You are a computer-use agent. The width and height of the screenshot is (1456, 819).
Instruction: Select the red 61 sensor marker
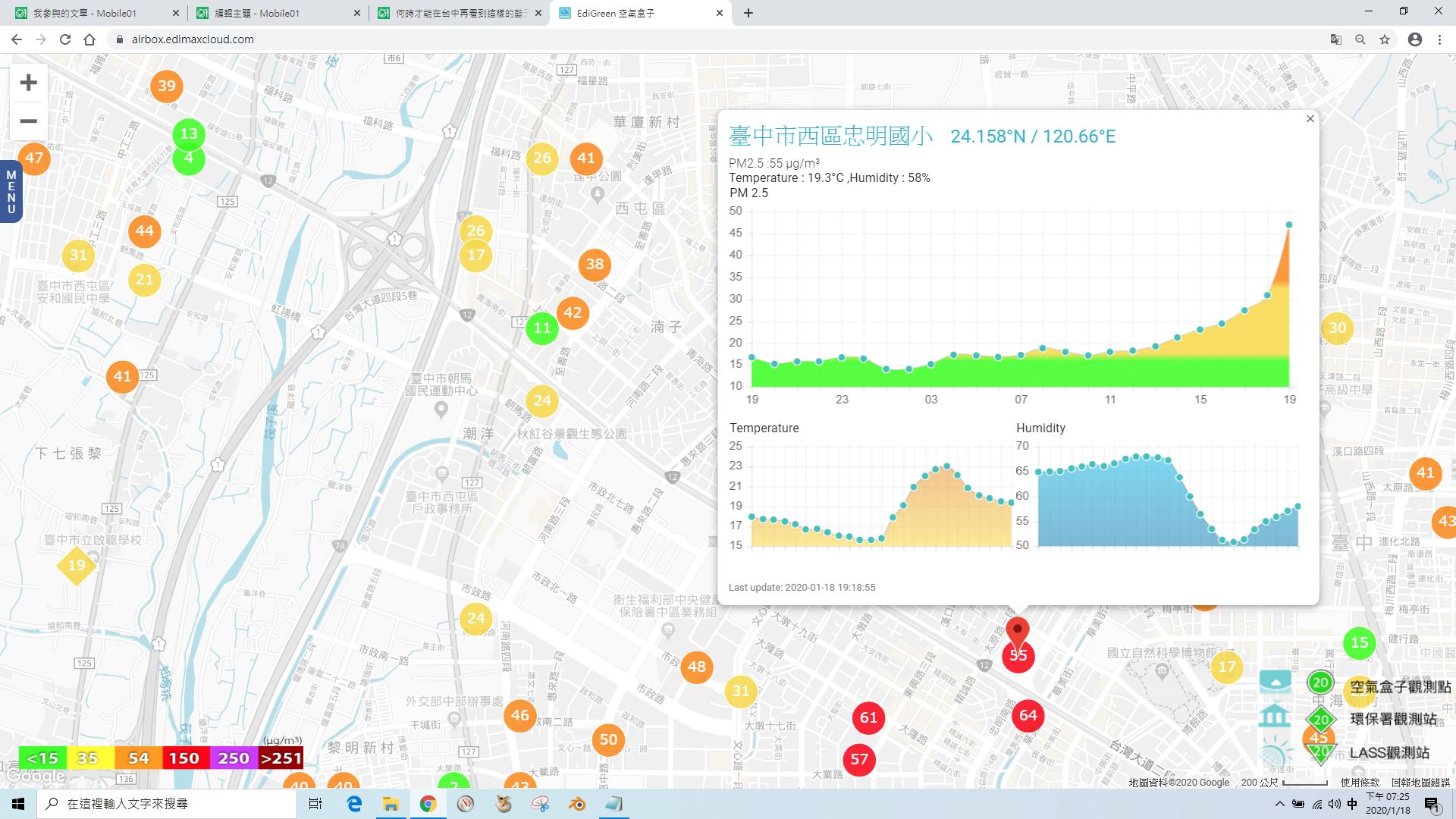(868, 717)
